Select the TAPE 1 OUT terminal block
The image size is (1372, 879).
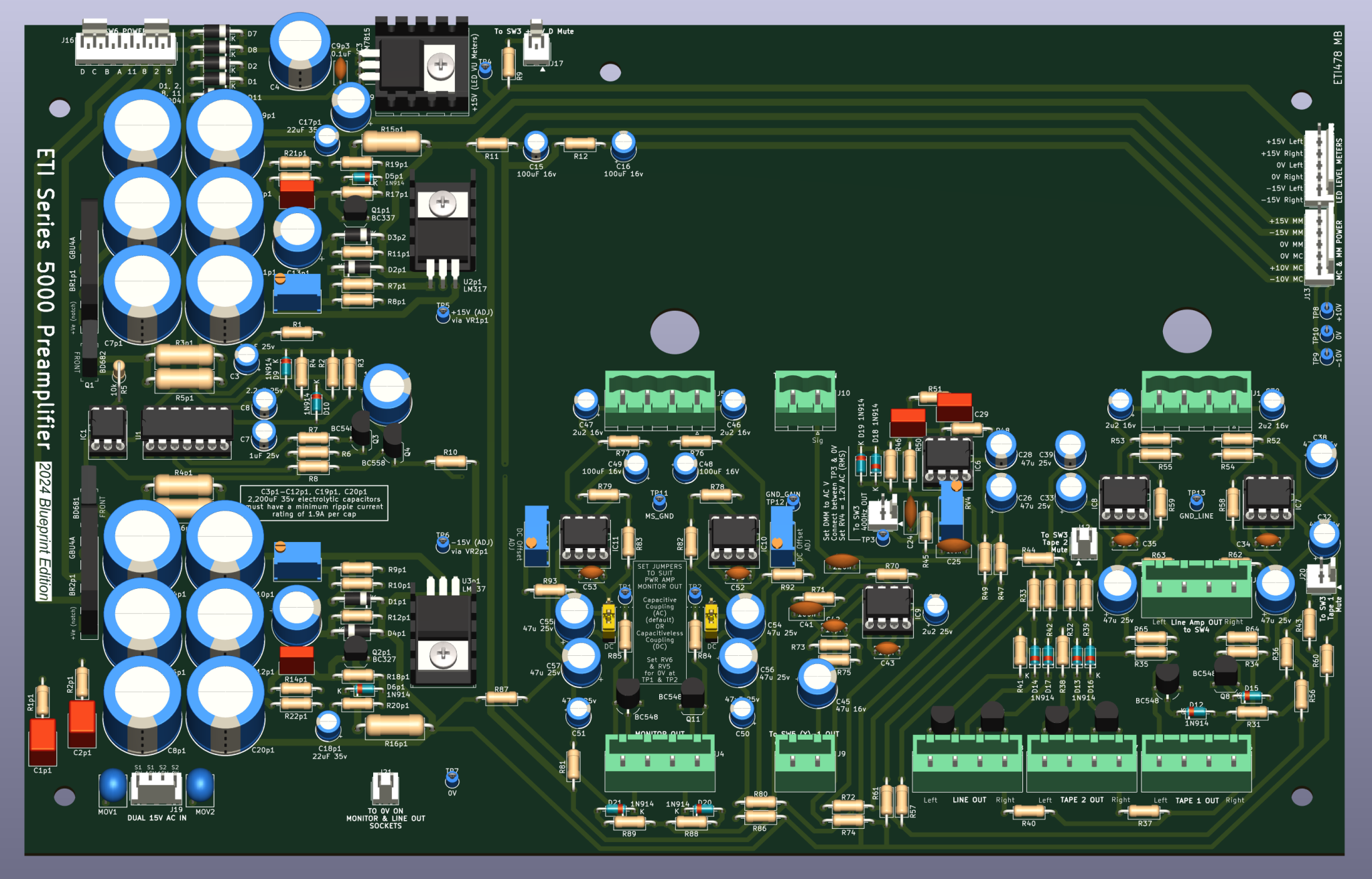[1196, 762]
